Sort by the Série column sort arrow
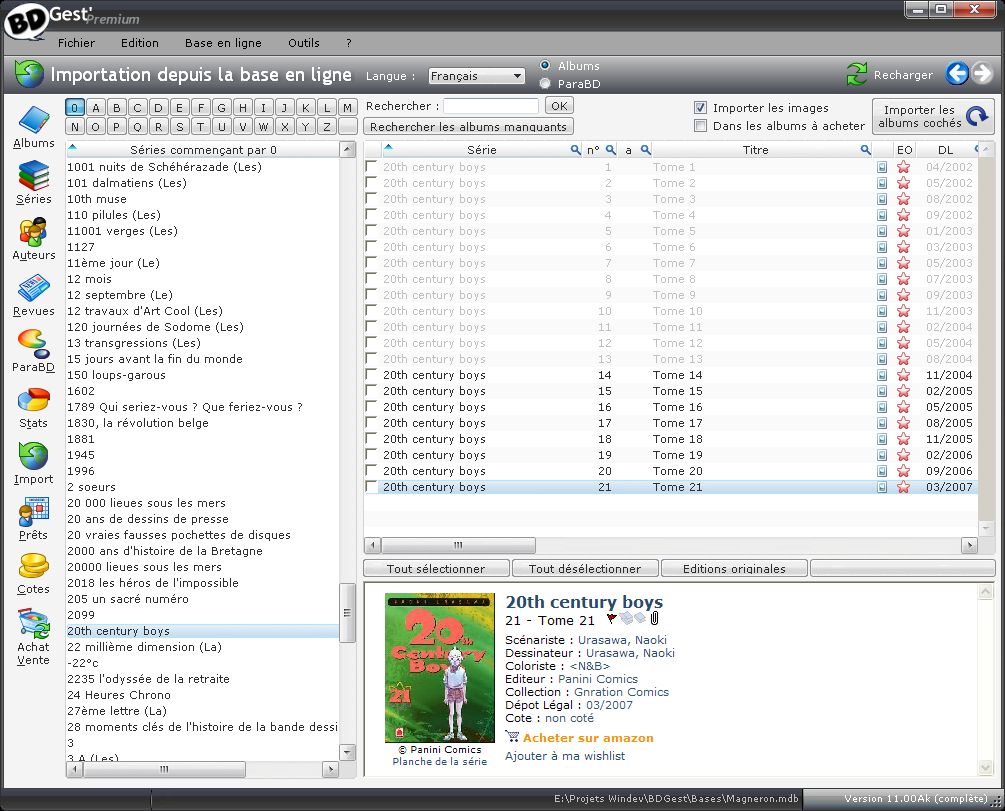 click(388, 148)
